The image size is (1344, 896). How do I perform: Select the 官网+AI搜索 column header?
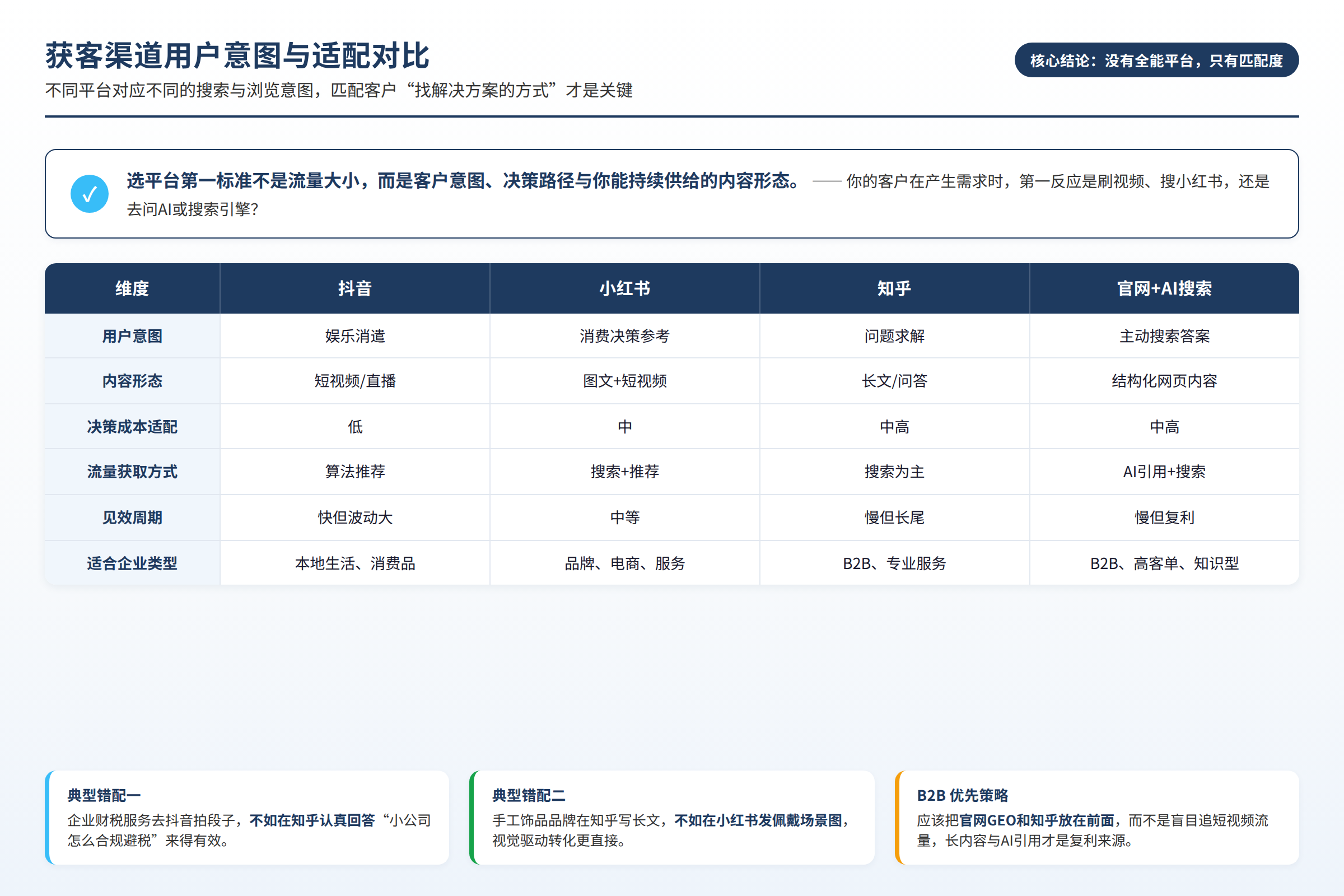[1164, 288]
